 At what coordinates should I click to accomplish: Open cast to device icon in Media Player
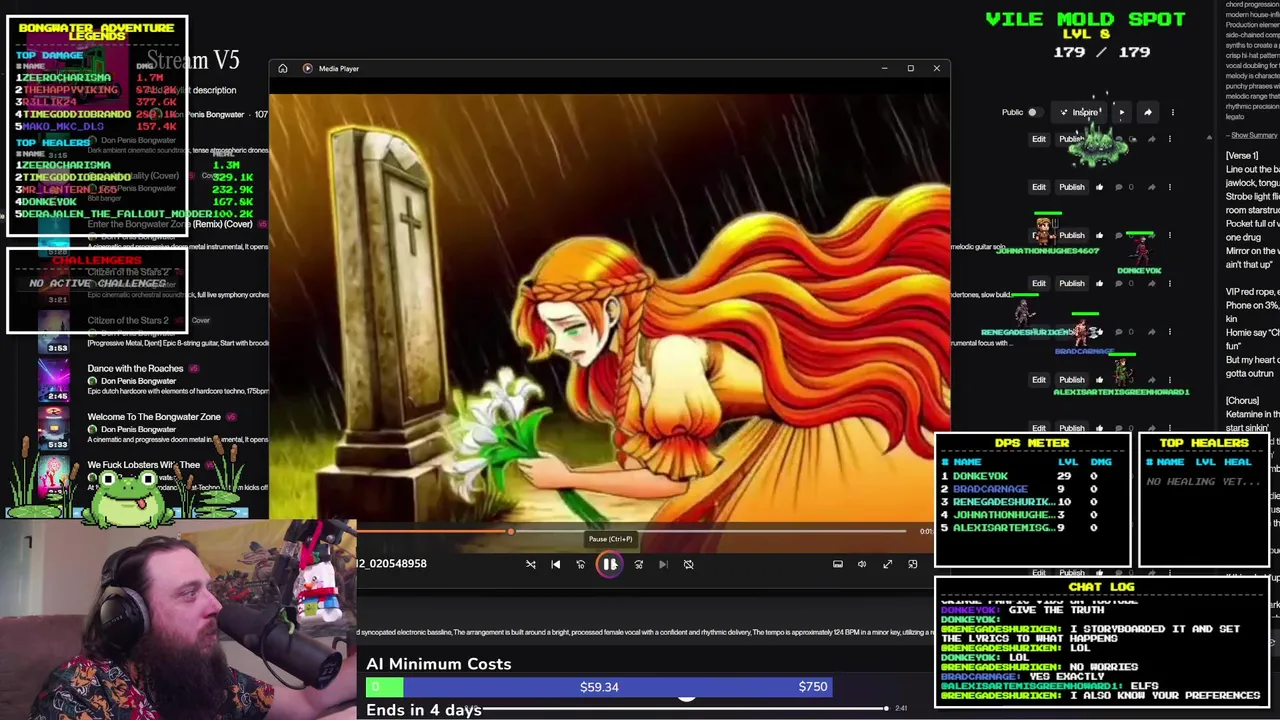(838, 564)
